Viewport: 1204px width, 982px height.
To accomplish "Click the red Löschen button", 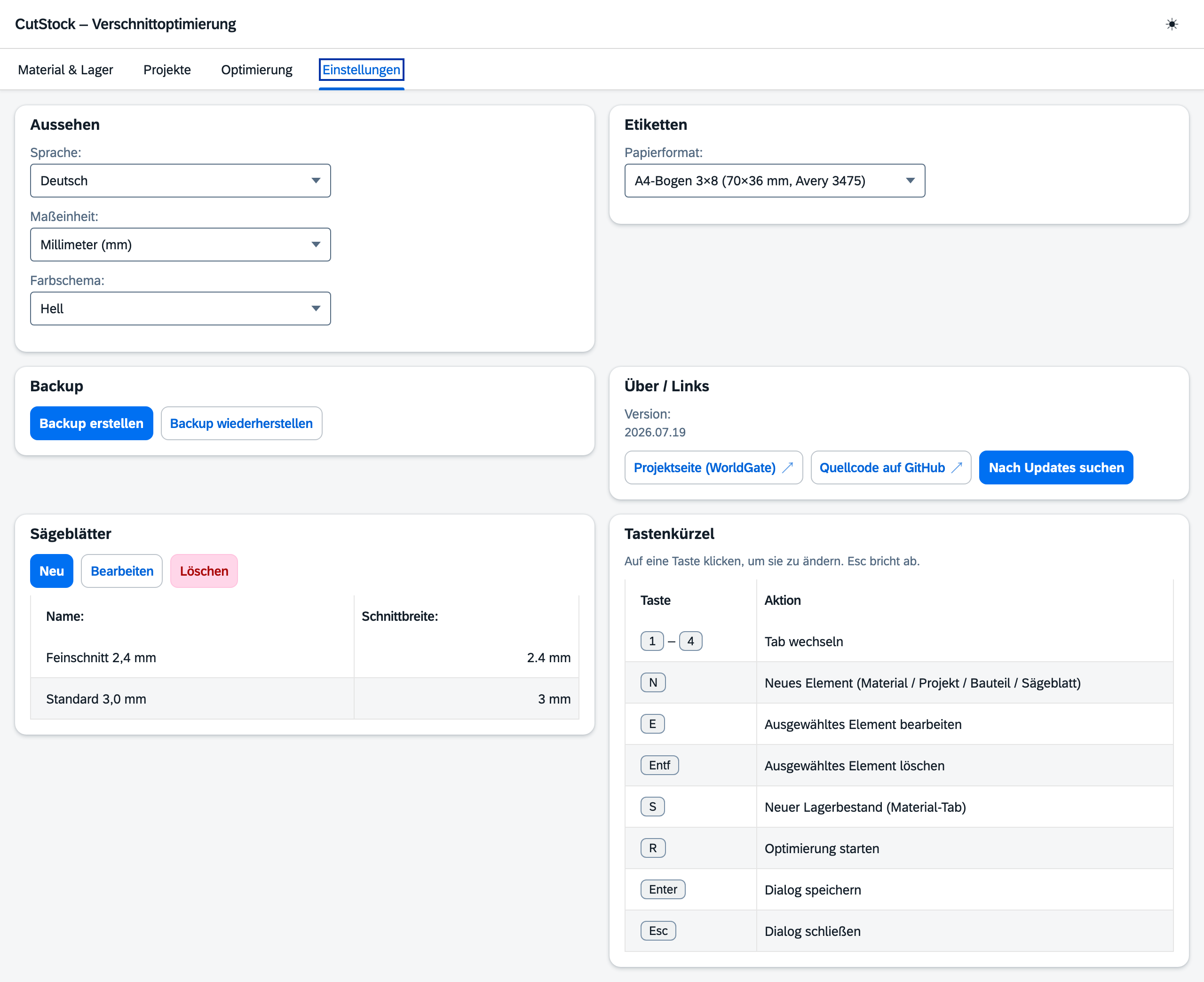I will (204, 571).
